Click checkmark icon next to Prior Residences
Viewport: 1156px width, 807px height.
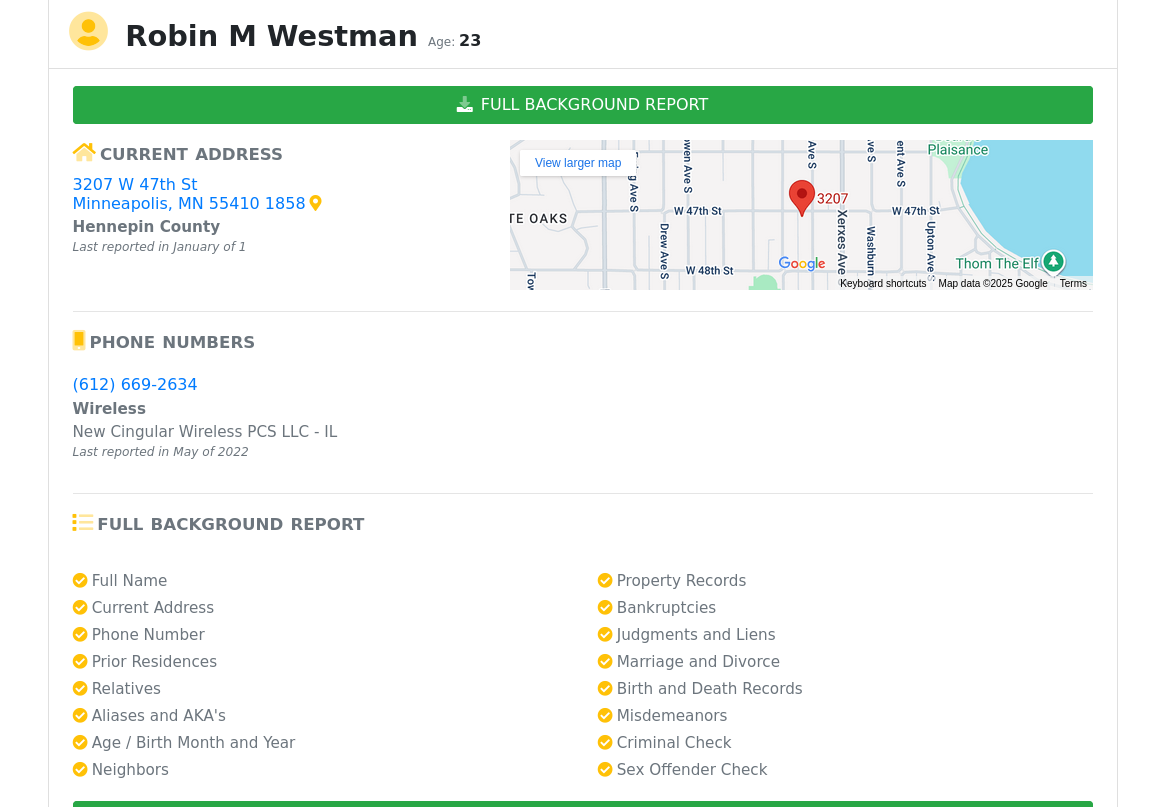click(80, 662)
